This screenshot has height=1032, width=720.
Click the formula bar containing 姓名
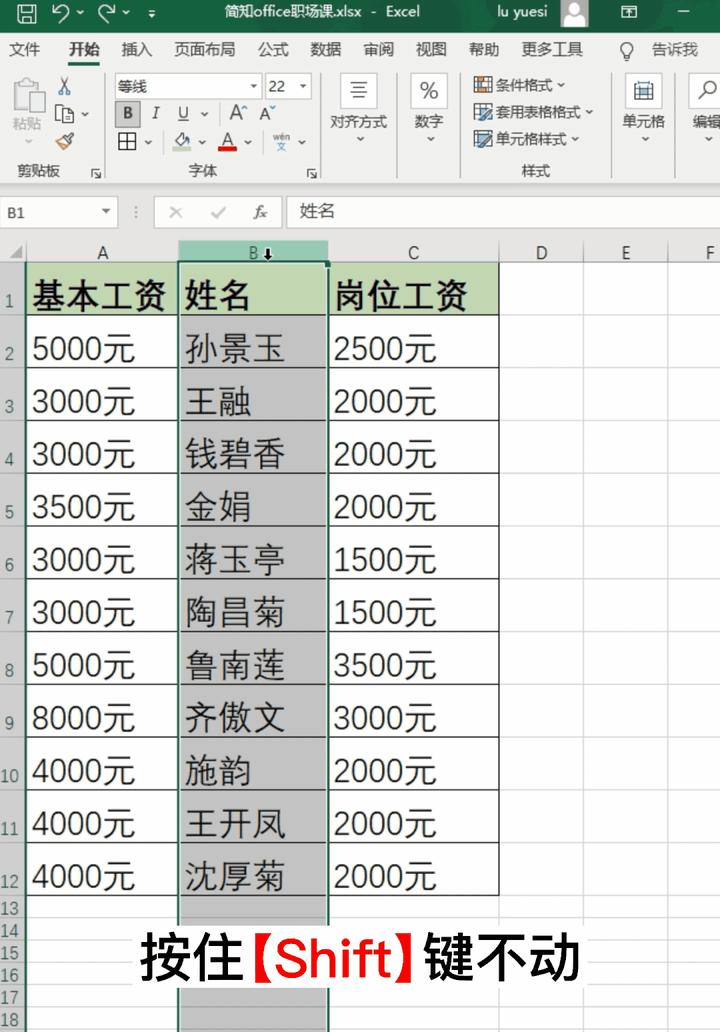click(x=503, y=212)
